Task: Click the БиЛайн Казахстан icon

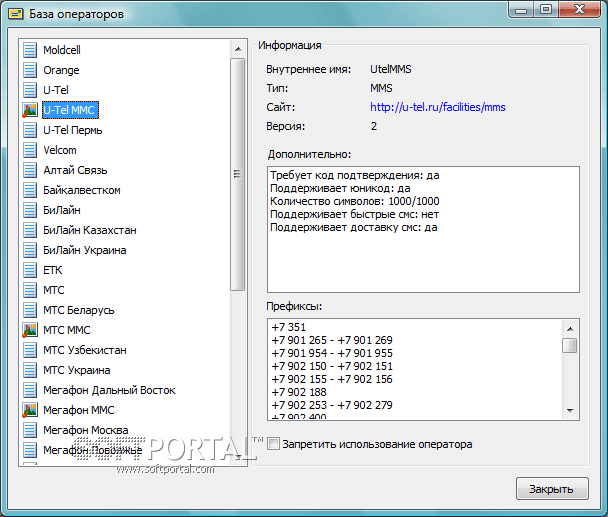Action: point(30,230)
